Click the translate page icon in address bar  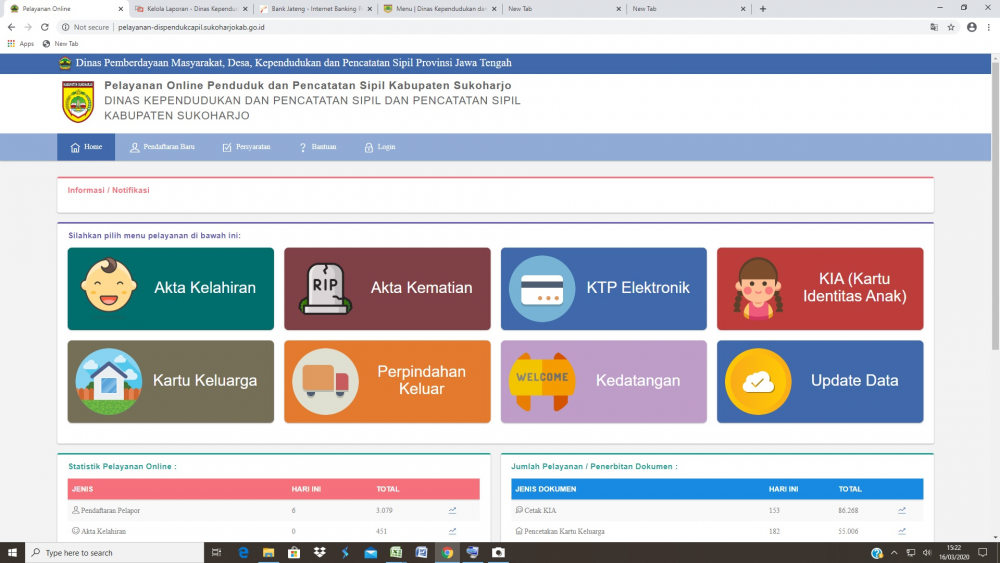point(934,27)
